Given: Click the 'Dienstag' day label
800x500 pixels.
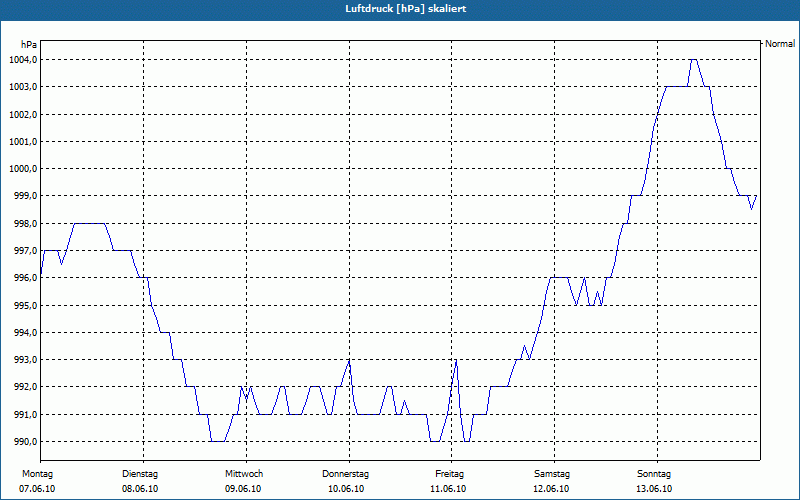Looking at the screenshot, I should [x=140, y=474].
